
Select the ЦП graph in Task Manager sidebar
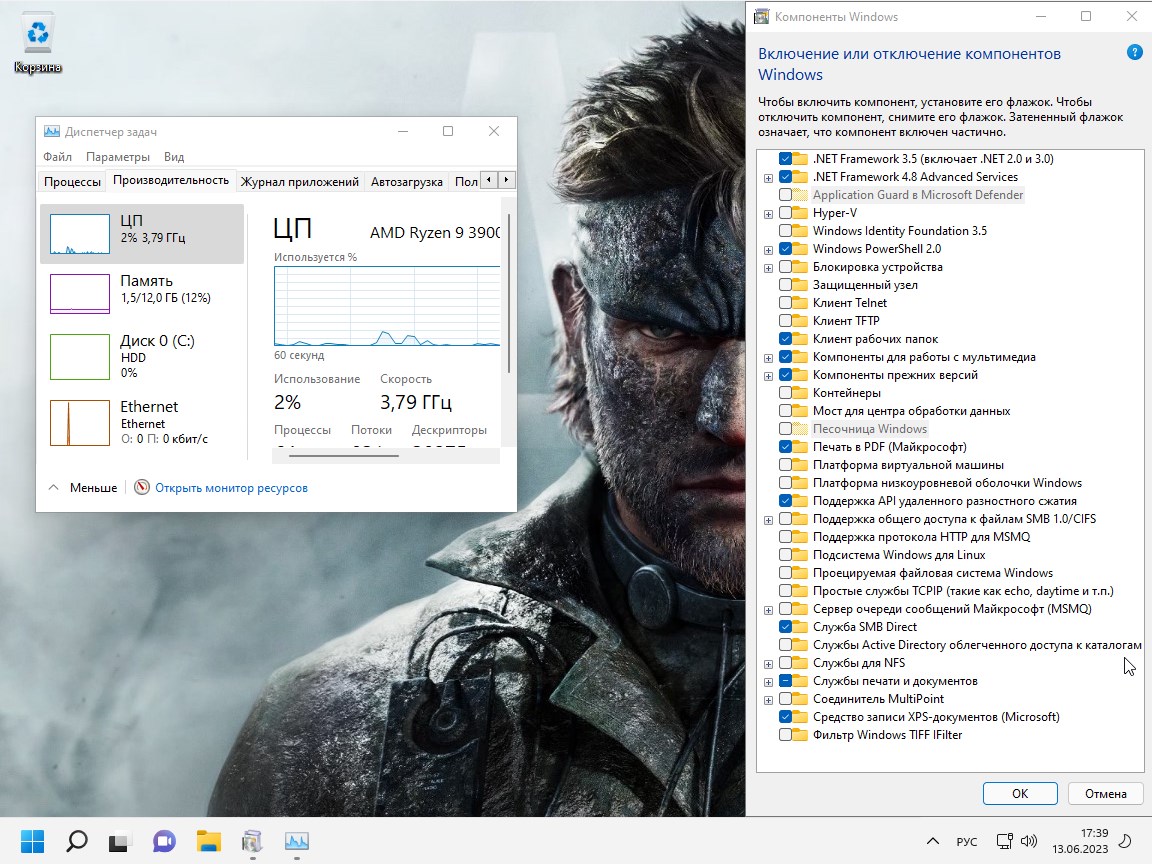point(140,234)
